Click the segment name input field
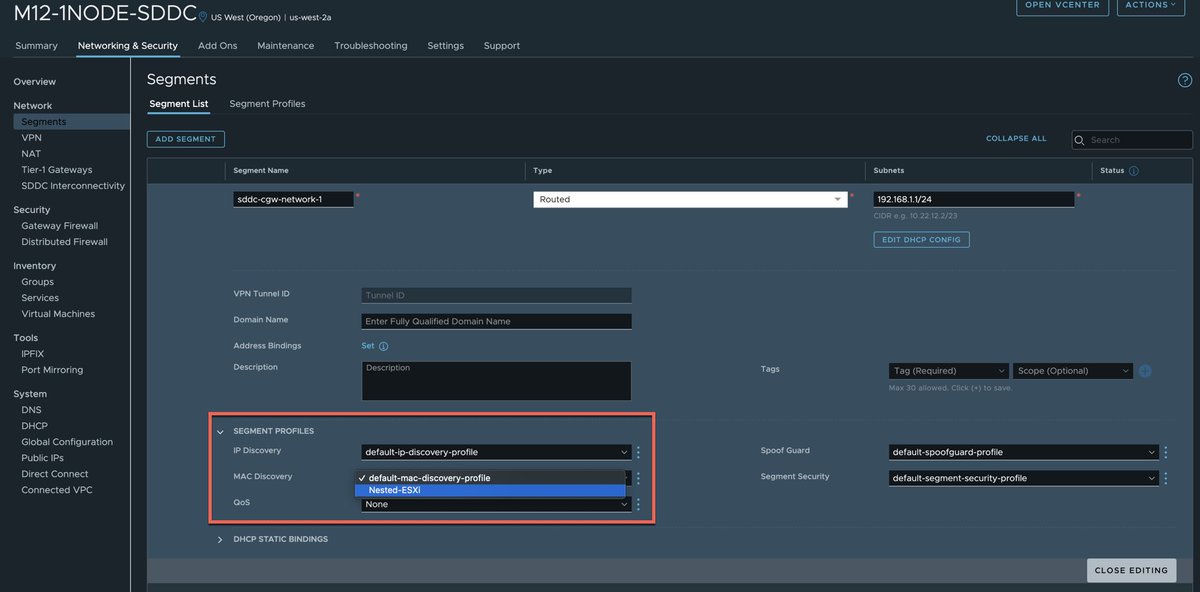 (293, 199)
